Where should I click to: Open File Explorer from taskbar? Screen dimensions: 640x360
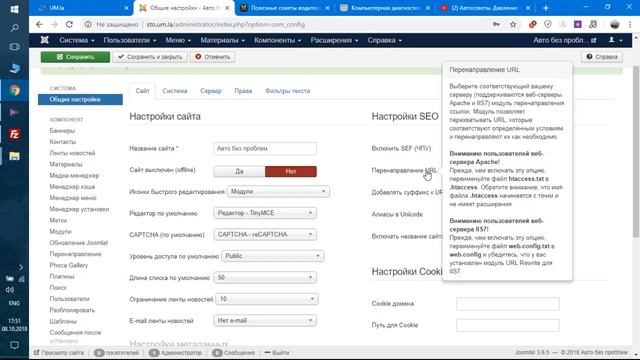point(14,156)
